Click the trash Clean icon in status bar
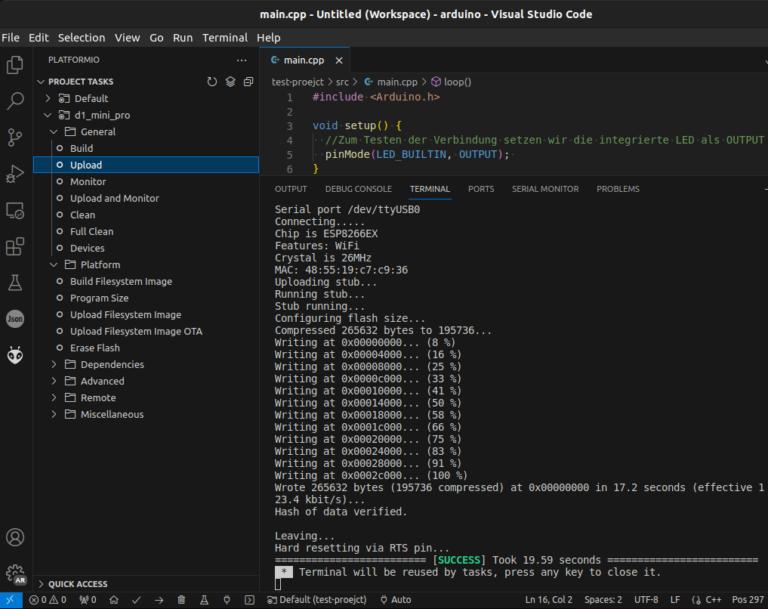This screenshot has height=609, width=768. click(x=181, y=600)
